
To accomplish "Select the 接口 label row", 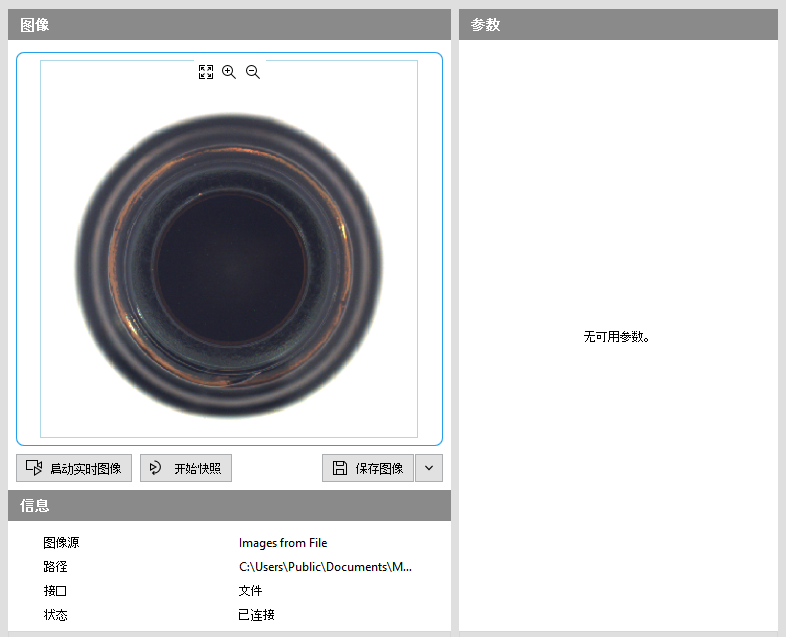I will point(55,591).
